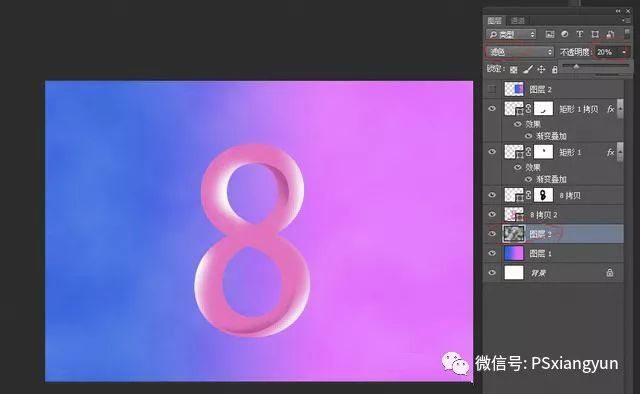This screenshot has height=394, width=640.
Task: Hide the 矩形 1 layer
Action: 492,152
